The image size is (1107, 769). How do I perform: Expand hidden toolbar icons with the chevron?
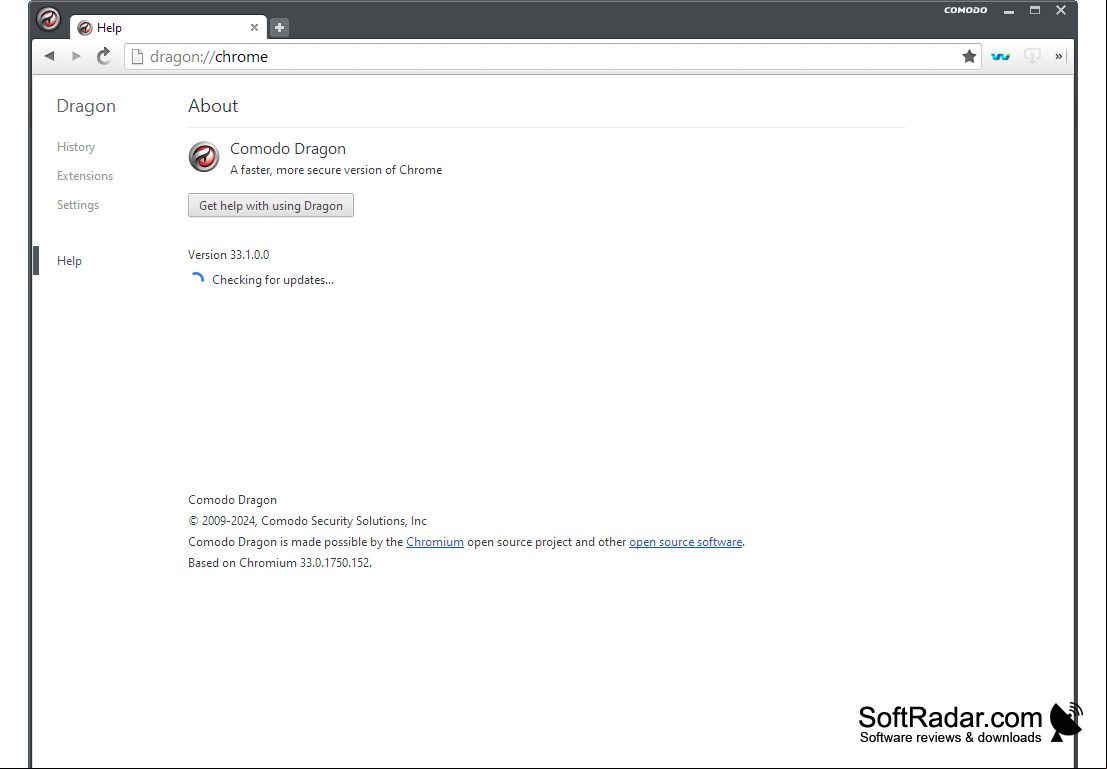1058,56
